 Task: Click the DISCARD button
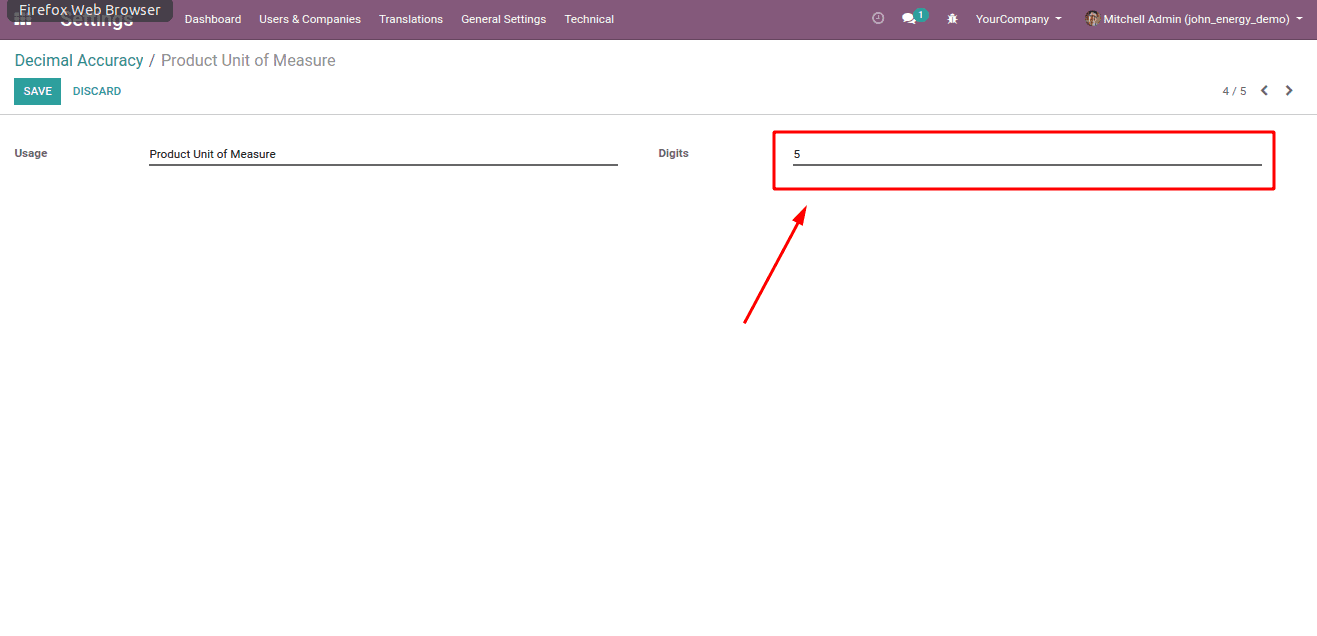(x=97, y=91)
